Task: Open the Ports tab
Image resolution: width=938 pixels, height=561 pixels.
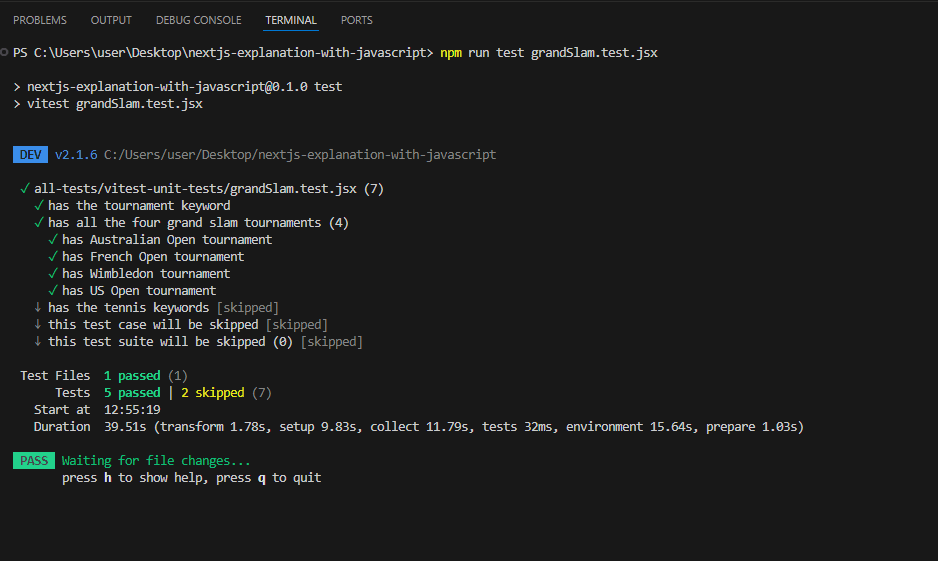Action: [357, 20]
